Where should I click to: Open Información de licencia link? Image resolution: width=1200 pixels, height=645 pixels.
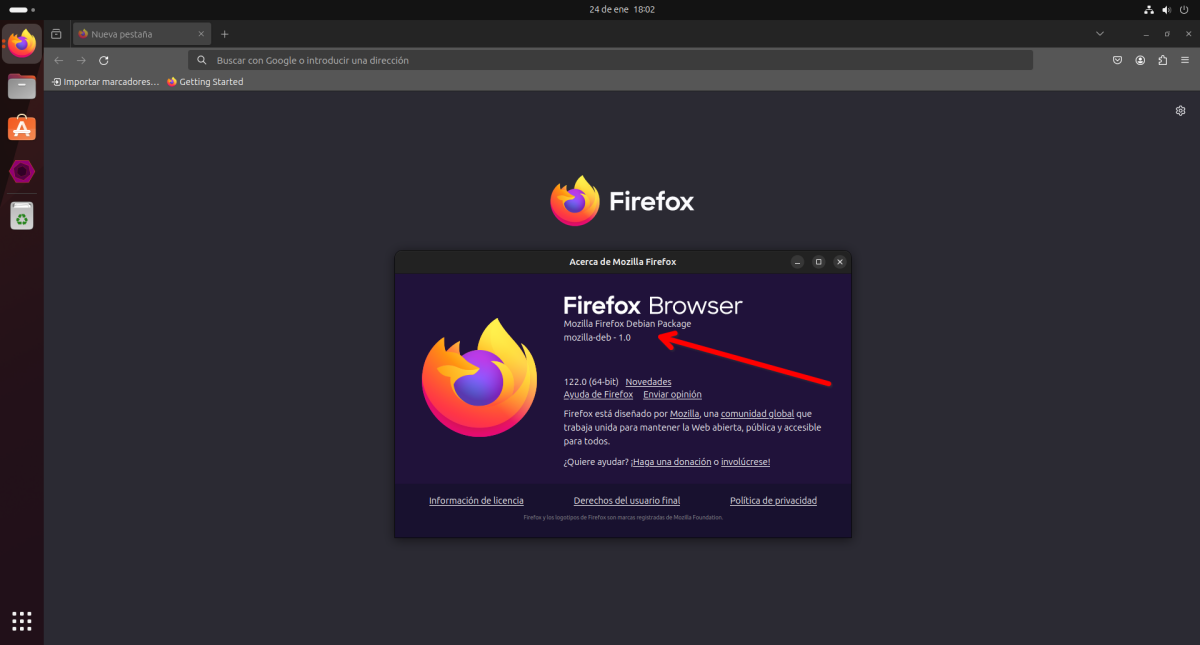tap(476, 501)
